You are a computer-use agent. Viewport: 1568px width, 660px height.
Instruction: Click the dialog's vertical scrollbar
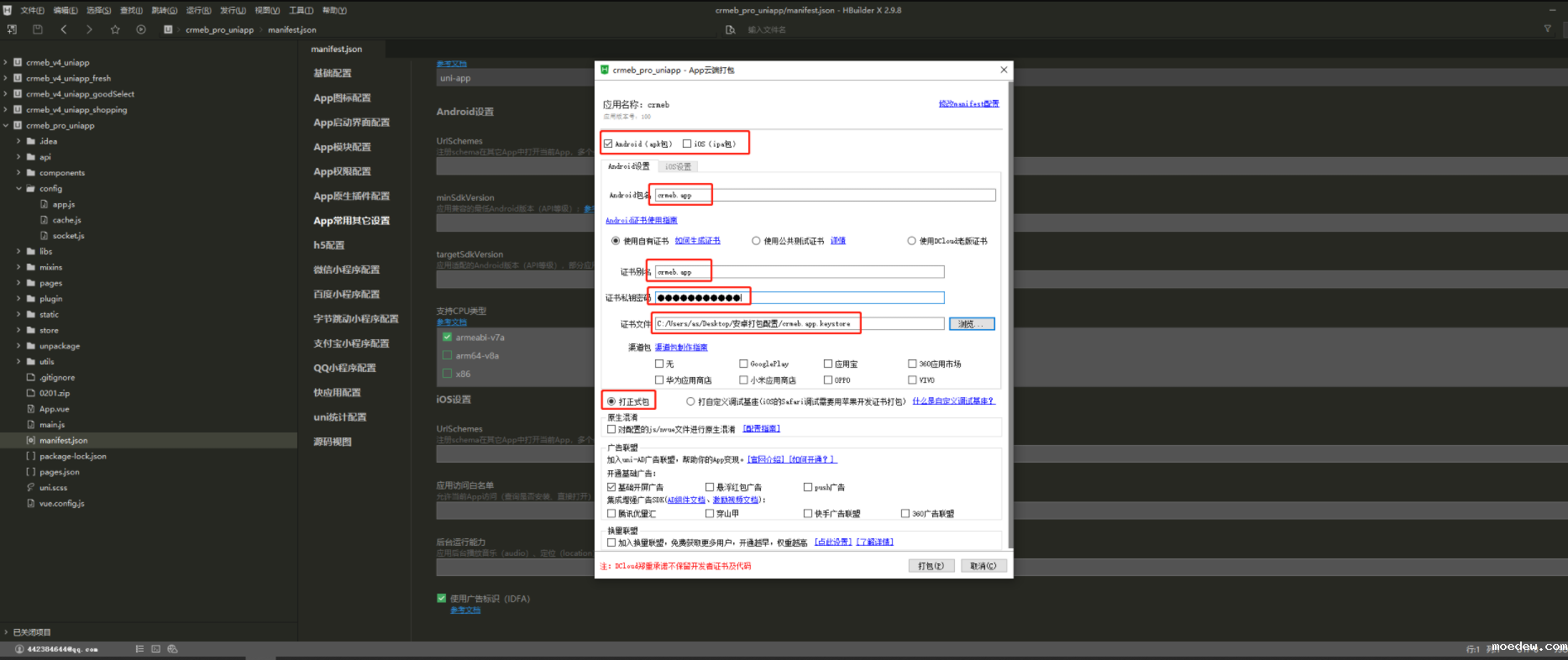pyautogui.click(x=1009, y=311)
